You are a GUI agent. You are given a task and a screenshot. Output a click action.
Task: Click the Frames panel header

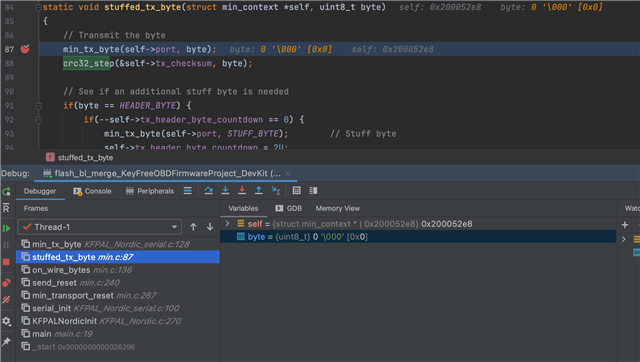pyautogui.click(x=36, y=209)
